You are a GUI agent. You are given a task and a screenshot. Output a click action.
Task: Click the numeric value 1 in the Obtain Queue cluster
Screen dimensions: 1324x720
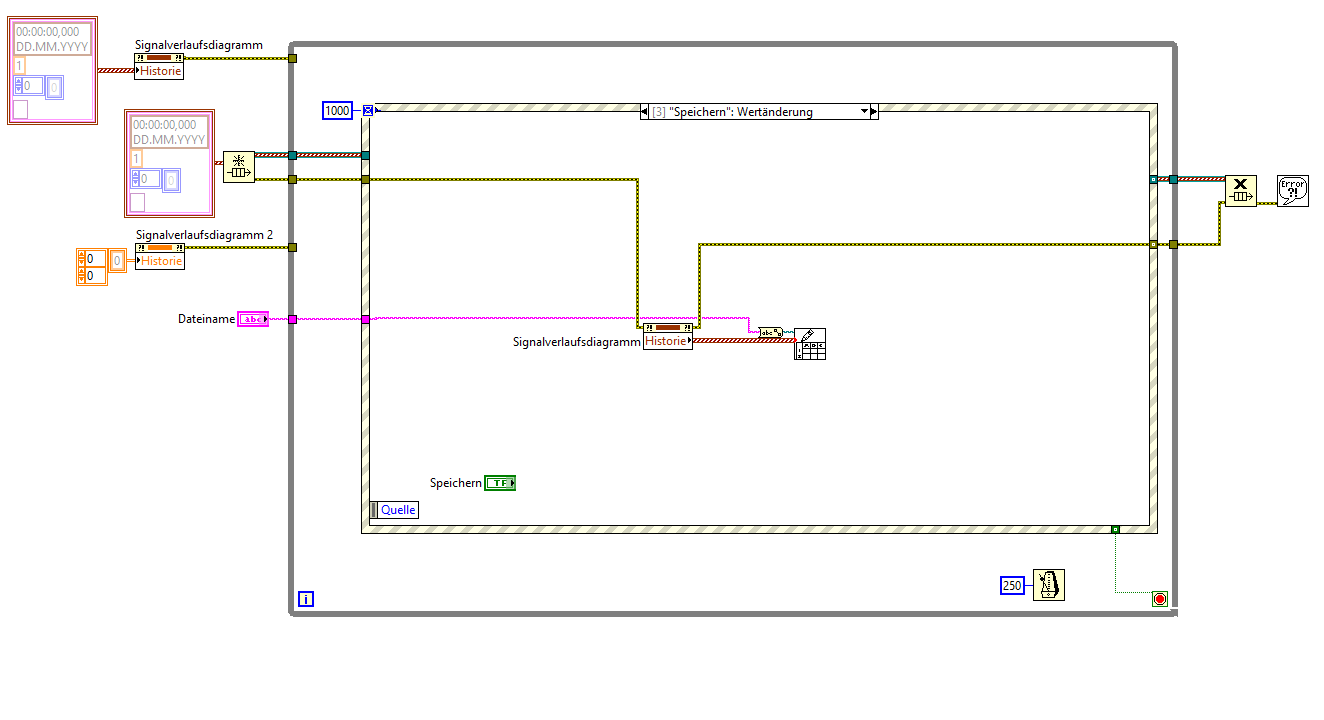[137, 158]
